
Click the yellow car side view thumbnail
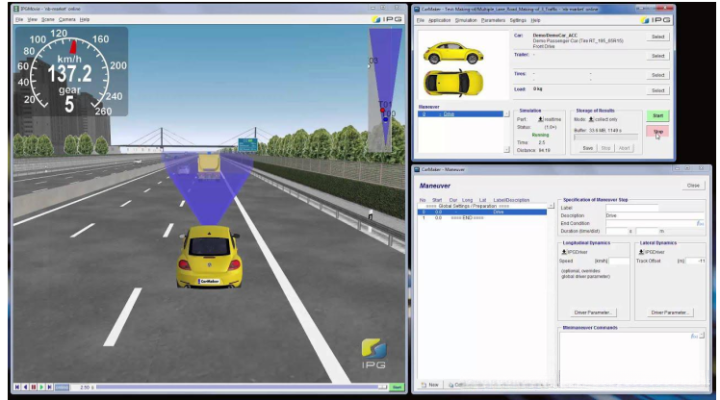click(453, 53)
